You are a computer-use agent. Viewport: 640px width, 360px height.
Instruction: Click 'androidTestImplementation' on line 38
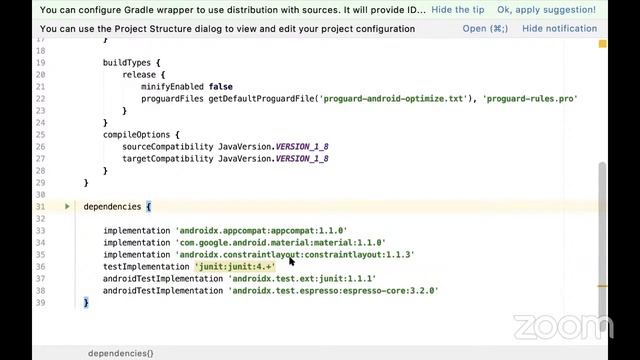pos(163,291)
